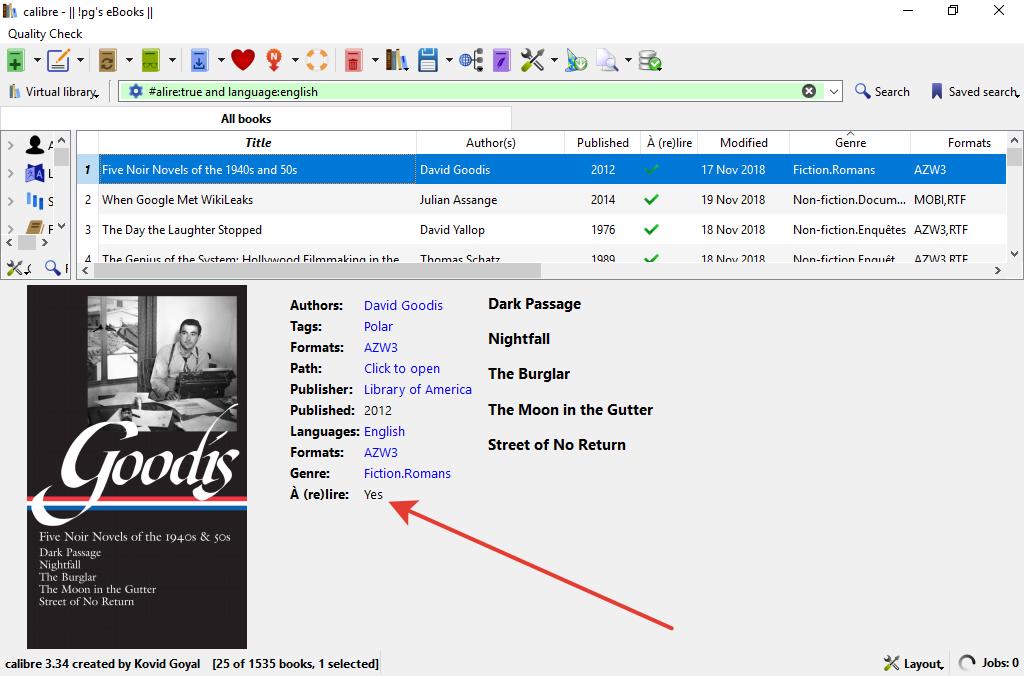Click the View book icon with glasses

click(151, 61)
